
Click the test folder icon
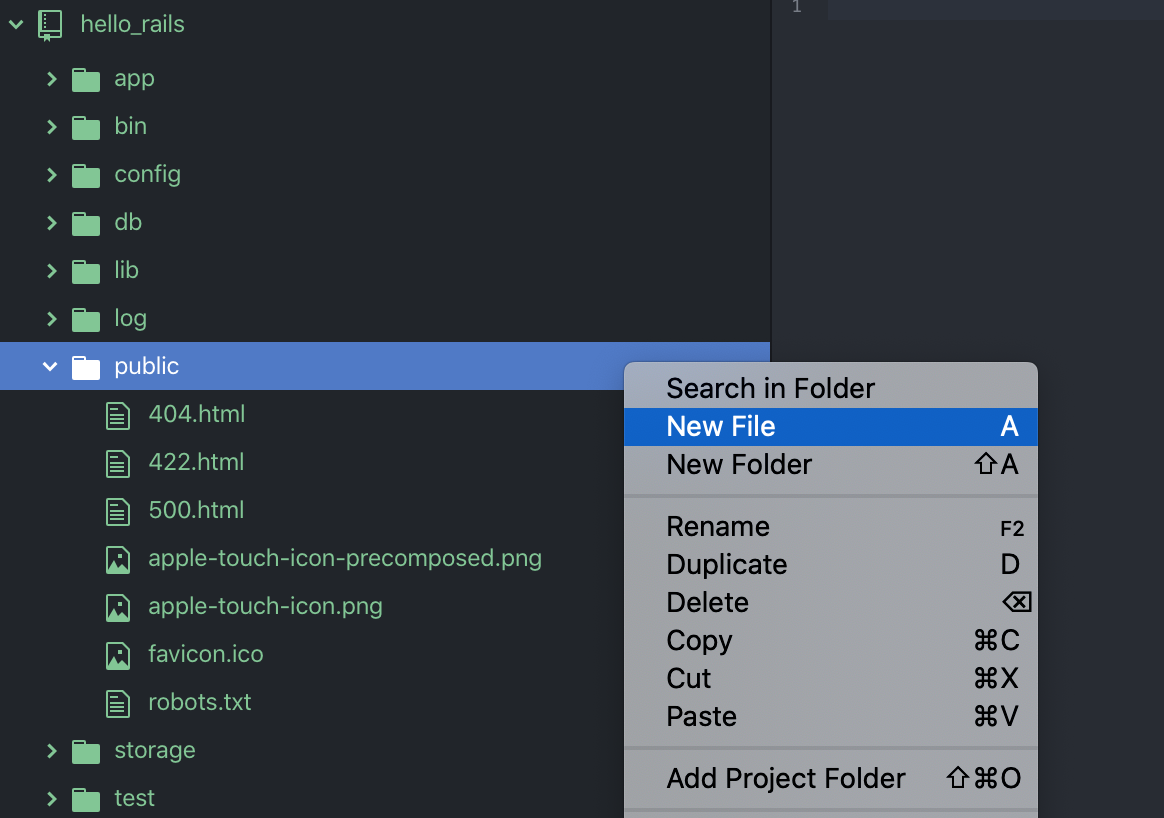pos(86,799)
